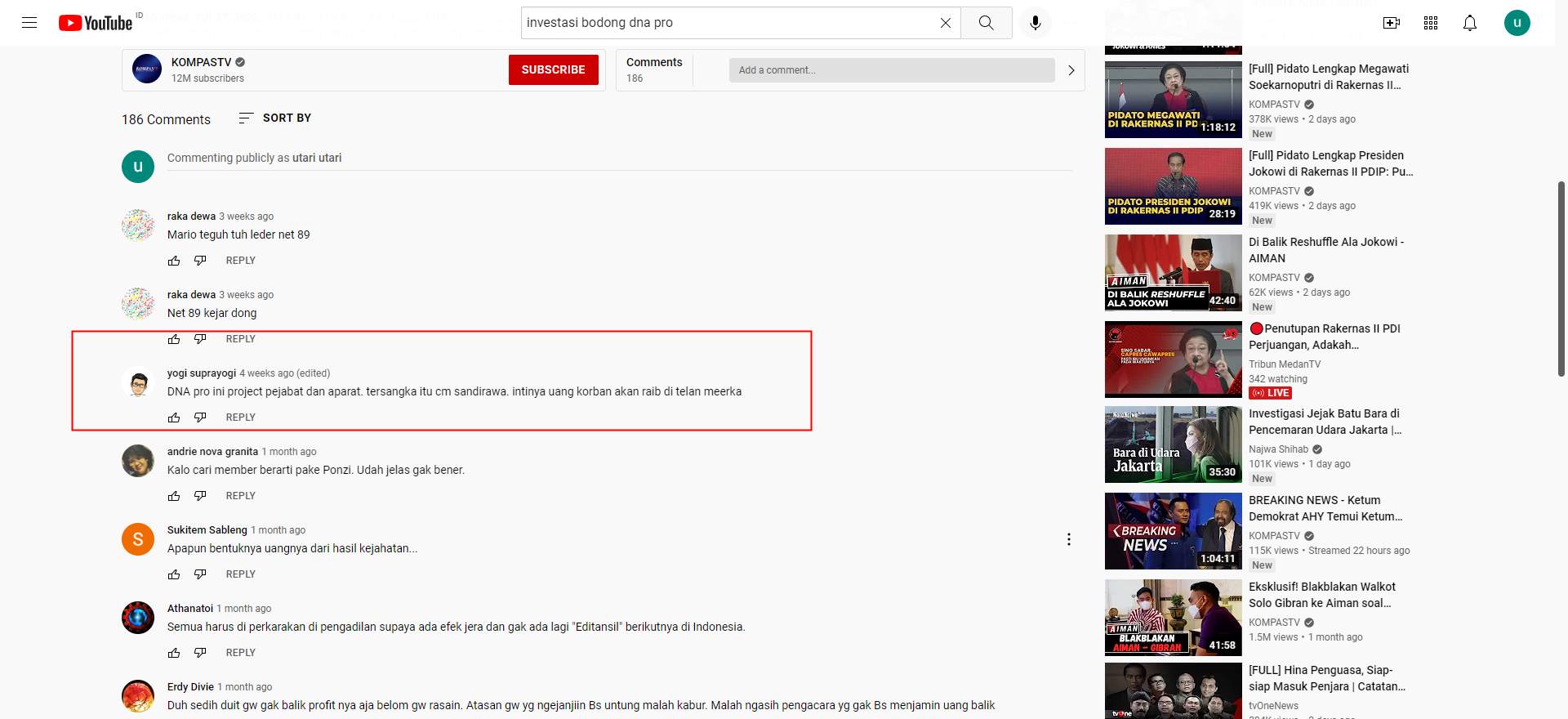Open Megawati Rakernas speech video title
Screen dimensions: 1568x719
click(x=1330, y=77)
